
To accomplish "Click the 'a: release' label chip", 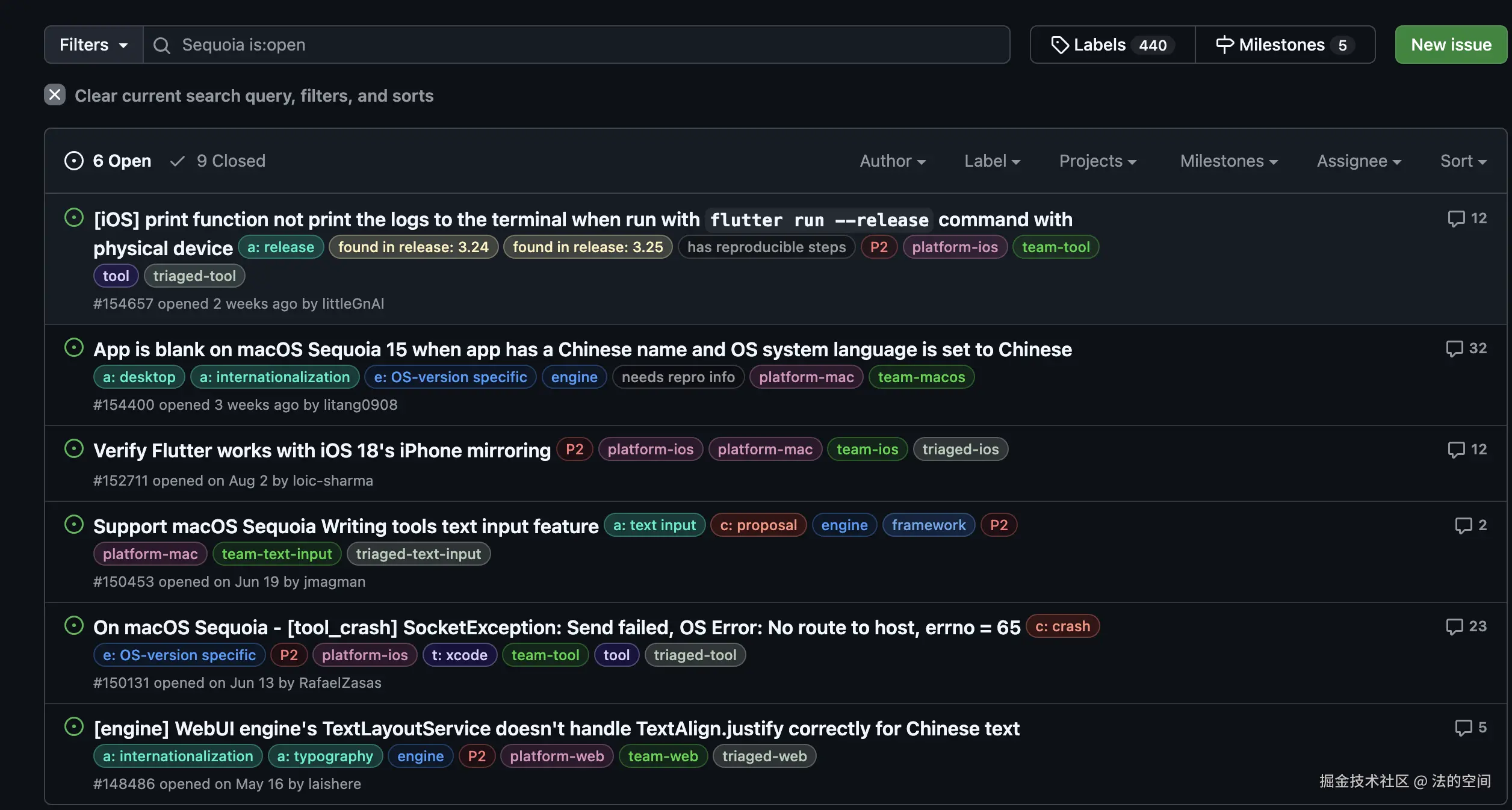I will coord(280,247).
